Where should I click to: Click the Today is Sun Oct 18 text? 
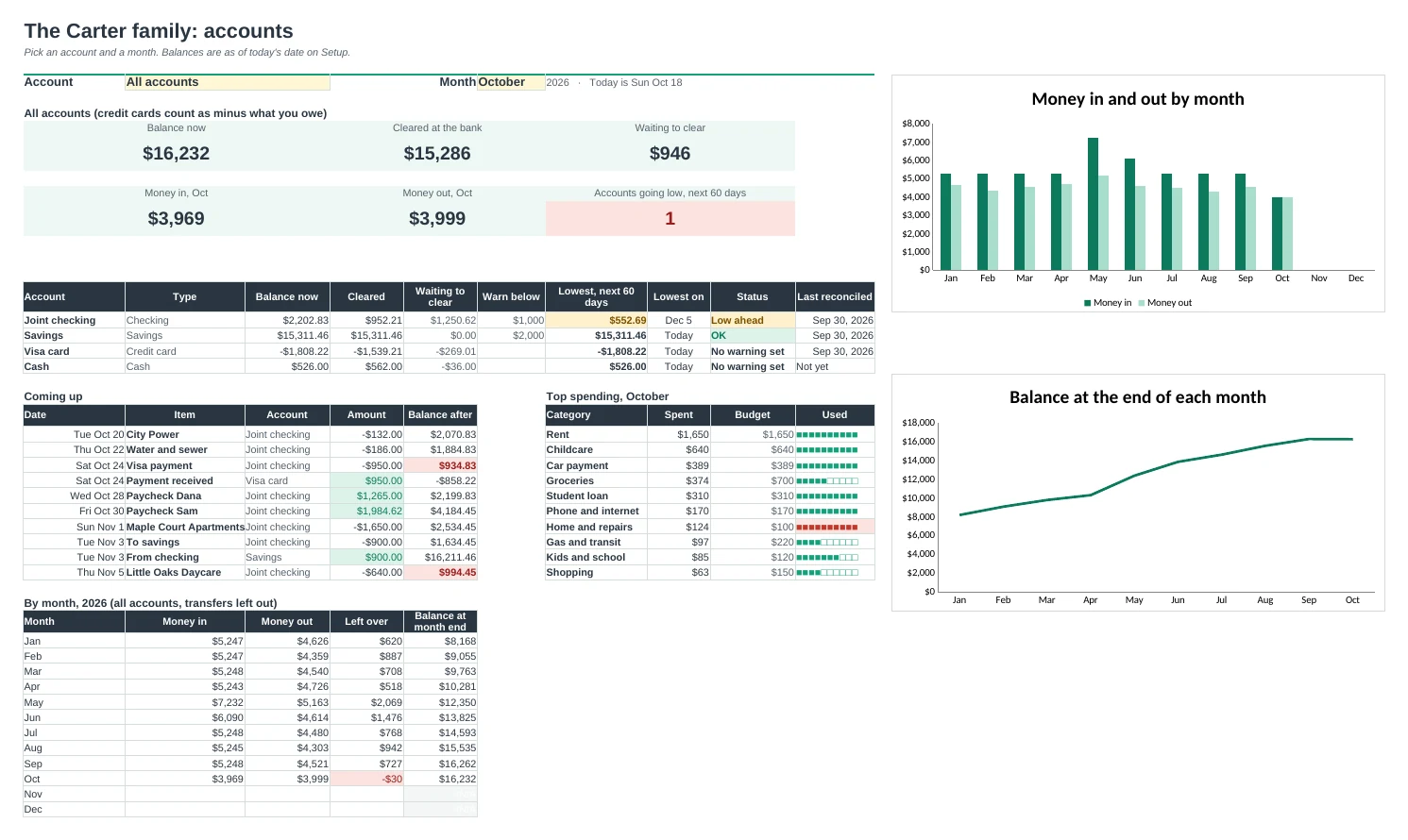pyautogui.click(x=636, y=82)
